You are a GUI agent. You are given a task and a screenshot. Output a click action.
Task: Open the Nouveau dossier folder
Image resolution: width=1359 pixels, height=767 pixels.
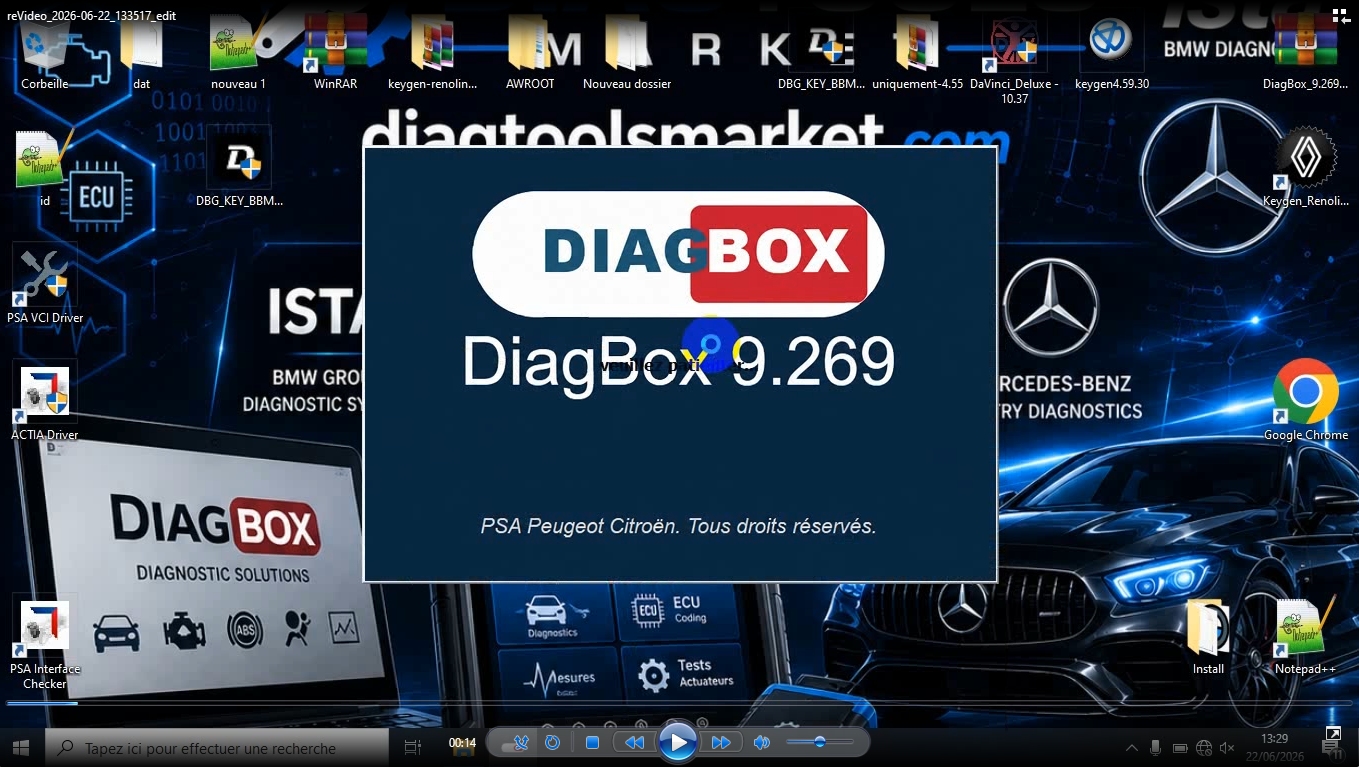click(x=627, y=50)
